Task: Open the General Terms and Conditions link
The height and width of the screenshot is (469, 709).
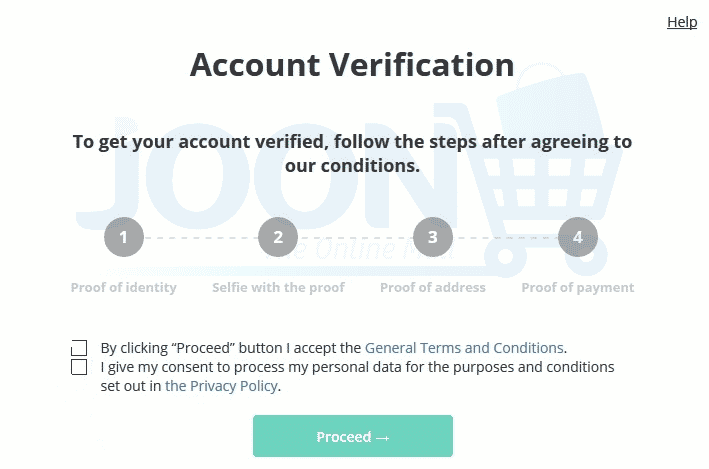Action: 464,348
